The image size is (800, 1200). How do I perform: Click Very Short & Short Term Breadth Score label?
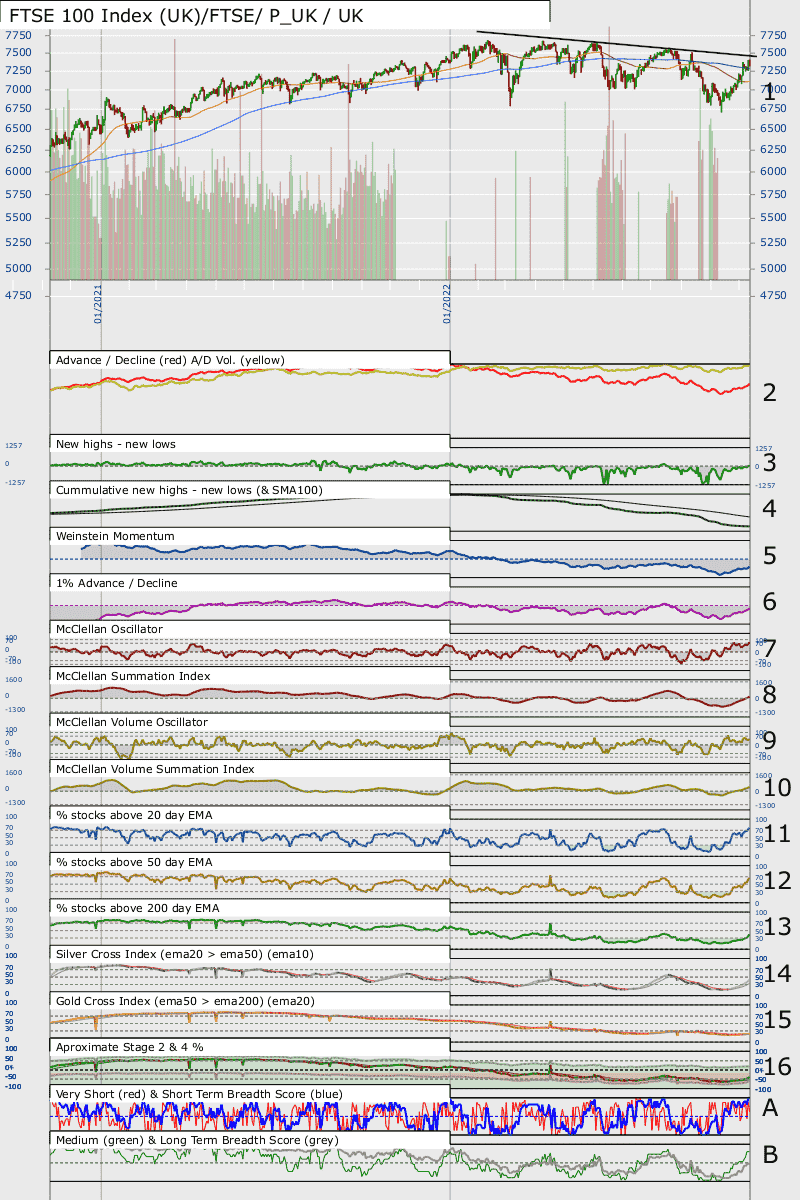(199, 1094)
